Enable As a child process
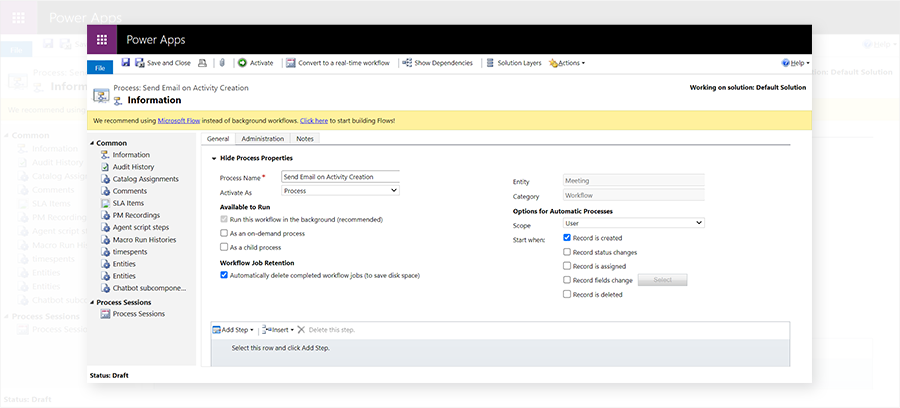 point(224,247)
